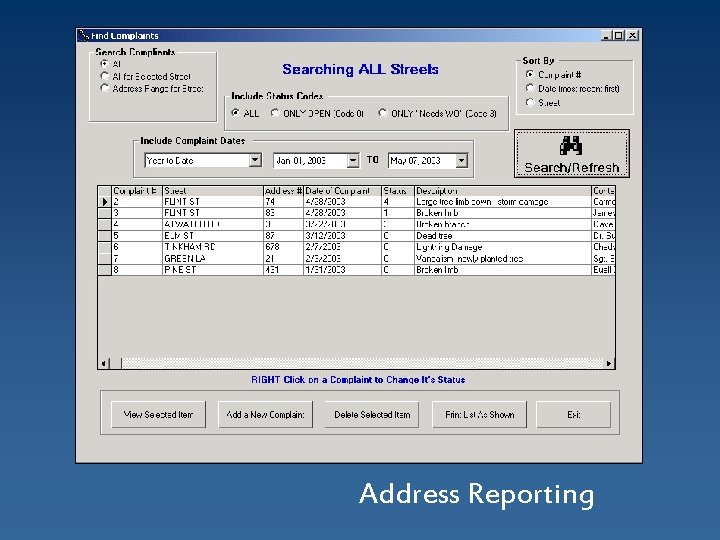The image size is (720, 540).
Task: Click the Address # column header
Action: (x=283, y=191)
